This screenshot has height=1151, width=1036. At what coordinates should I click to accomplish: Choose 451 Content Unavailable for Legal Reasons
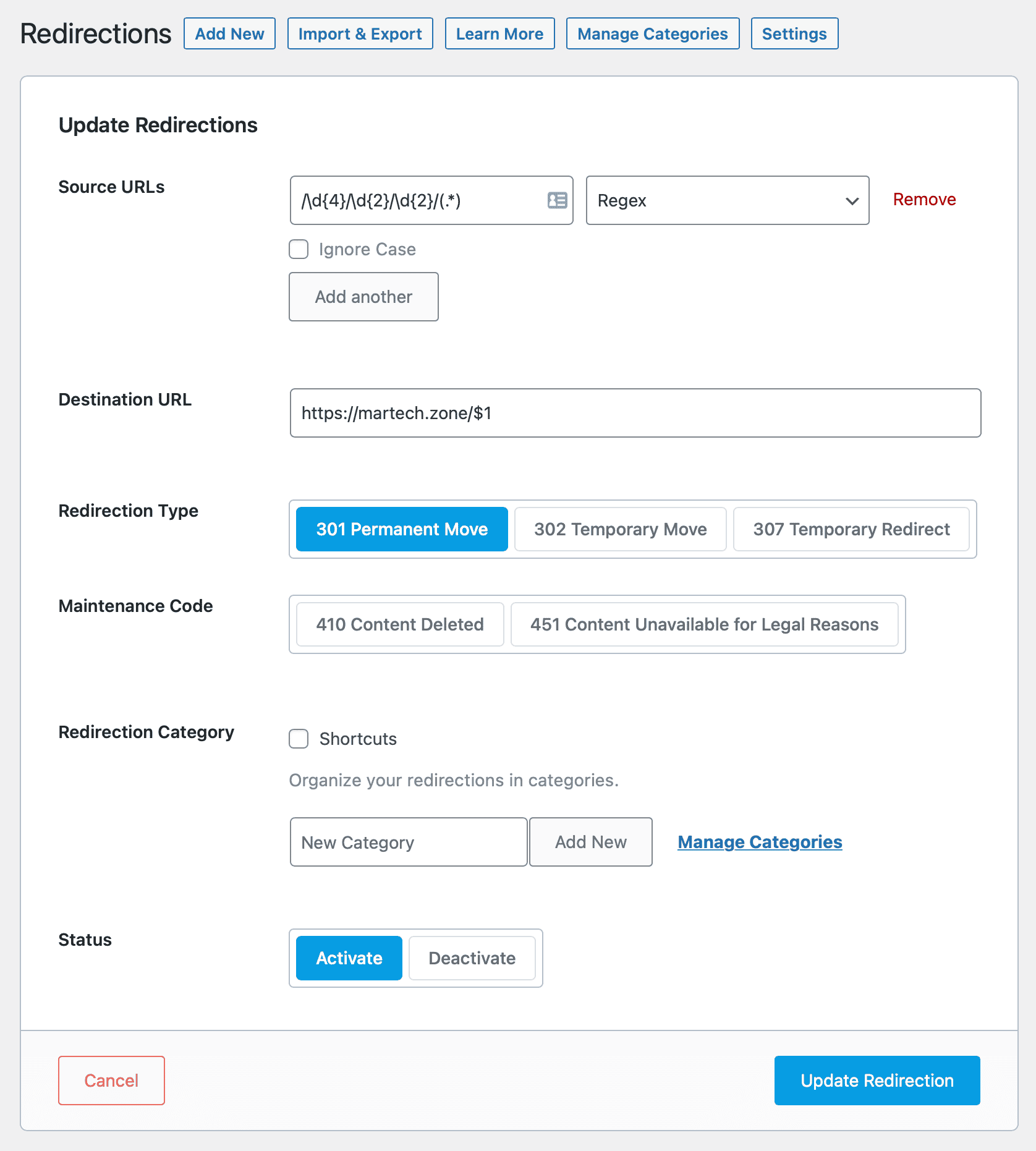[x=704, y=624]
